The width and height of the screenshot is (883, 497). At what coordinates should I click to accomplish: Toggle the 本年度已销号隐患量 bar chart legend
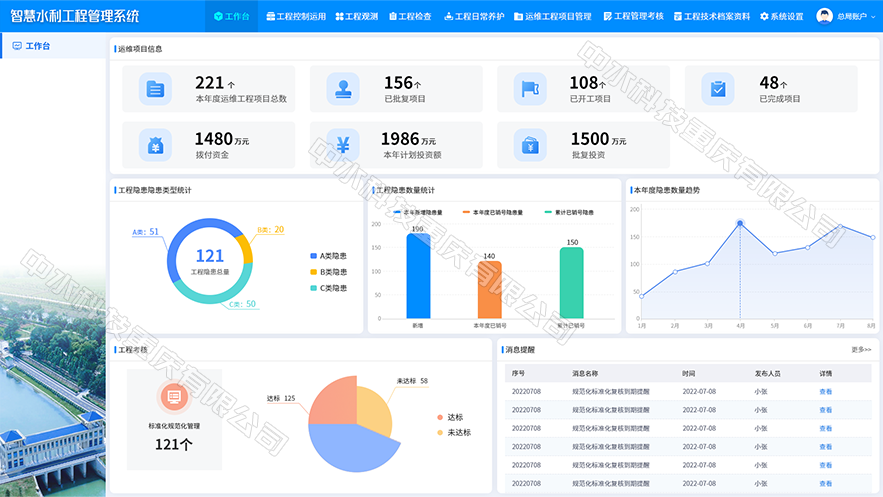(493, 212)
